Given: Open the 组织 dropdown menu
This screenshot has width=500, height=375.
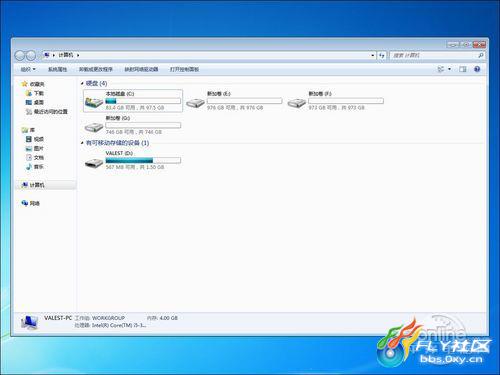Looking at the screenshot, I should pyautogui.click(x=28, y=69).
